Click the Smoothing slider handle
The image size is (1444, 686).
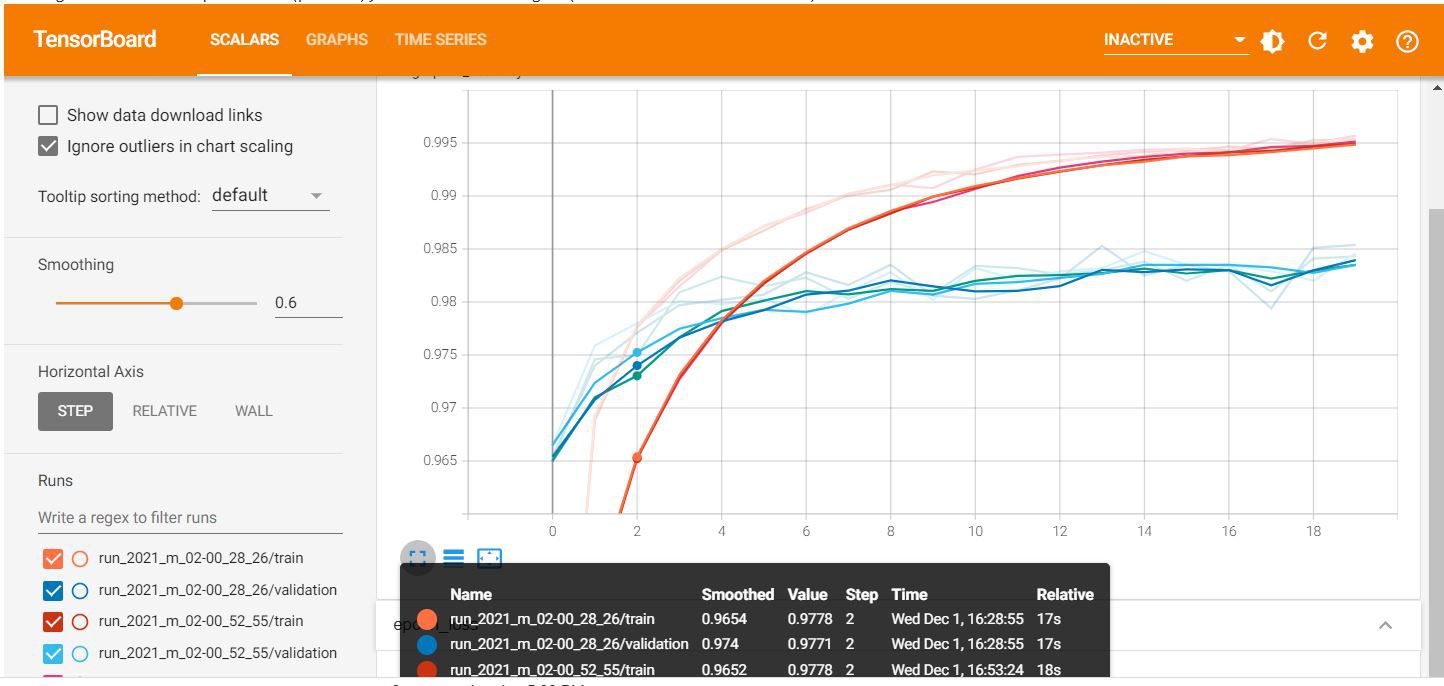pyautogui.click(x=177, y=303)
